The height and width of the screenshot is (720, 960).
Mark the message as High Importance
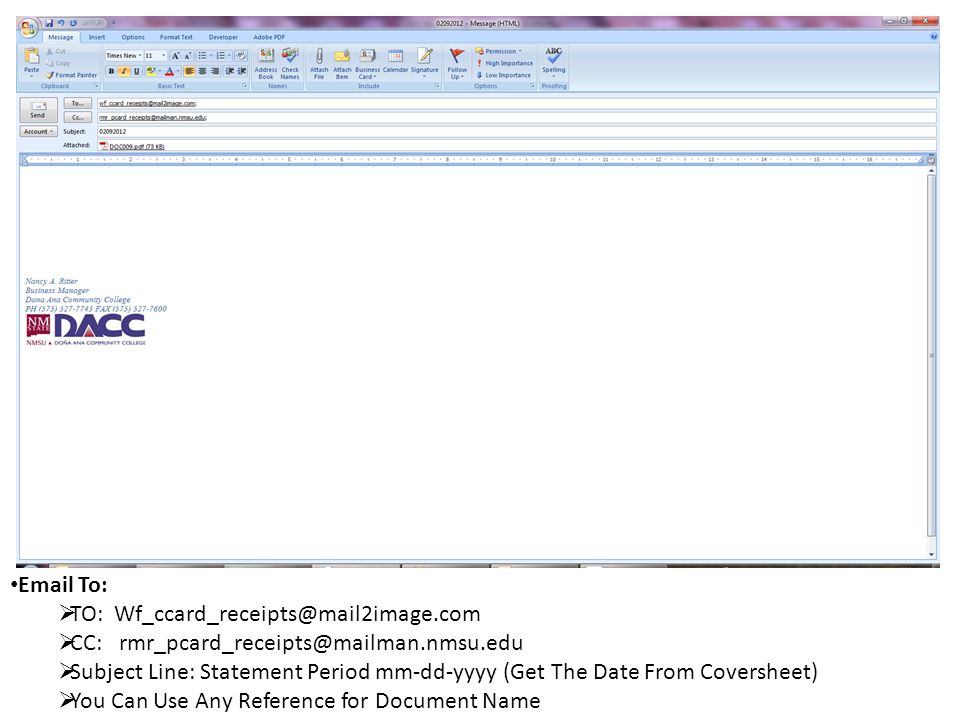(504, 63)
